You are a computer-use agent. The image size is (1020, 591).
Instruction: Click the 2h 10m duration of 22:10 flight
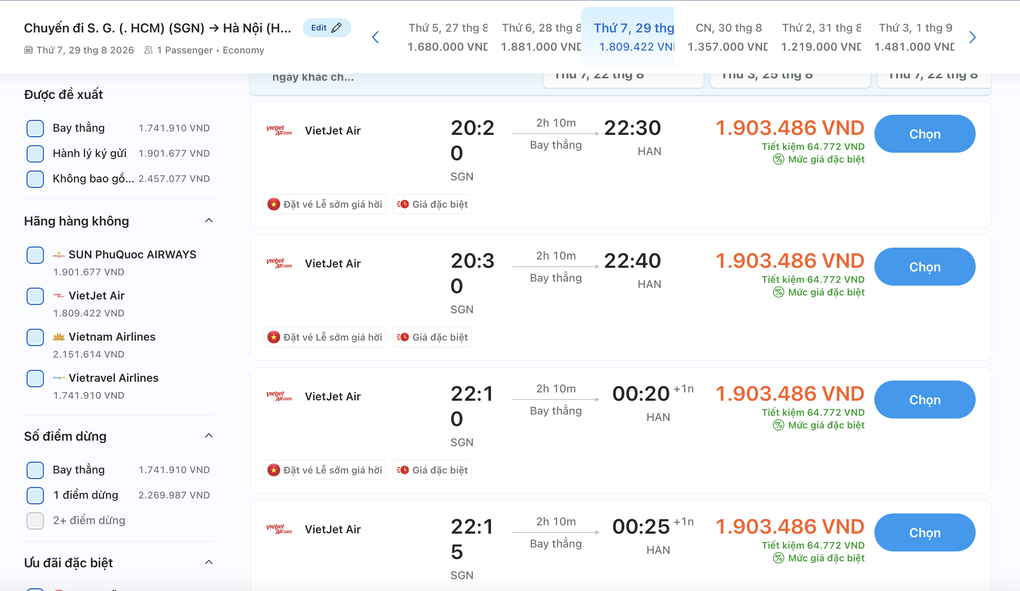[556, 389]
